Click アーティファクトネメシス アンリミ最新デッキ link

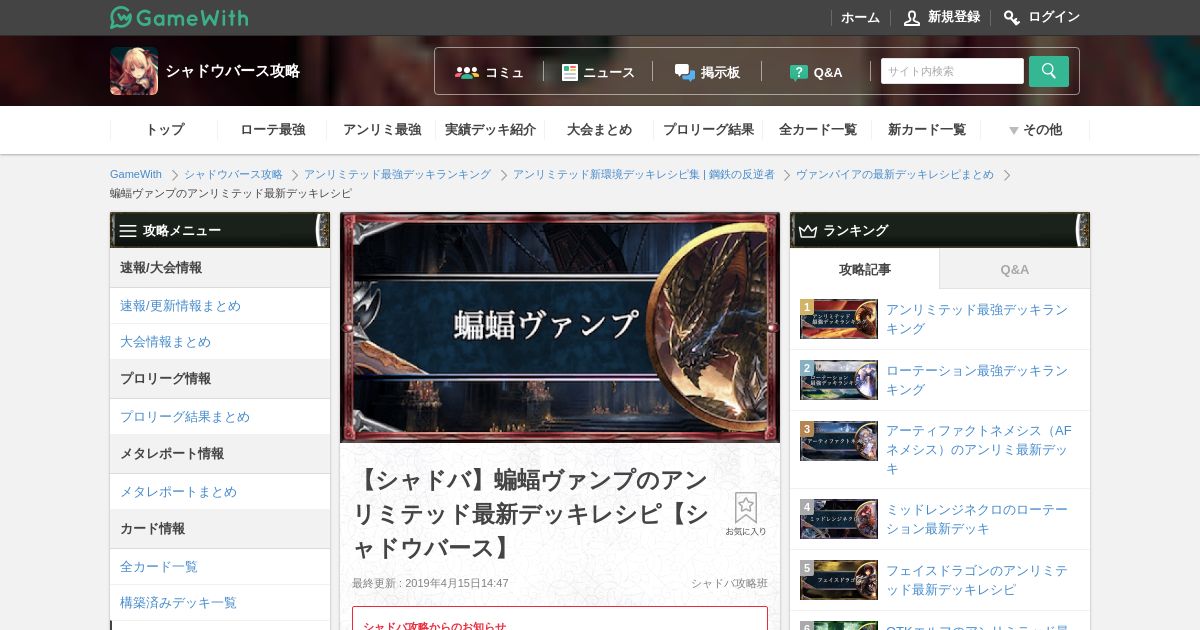click(979, 449)
